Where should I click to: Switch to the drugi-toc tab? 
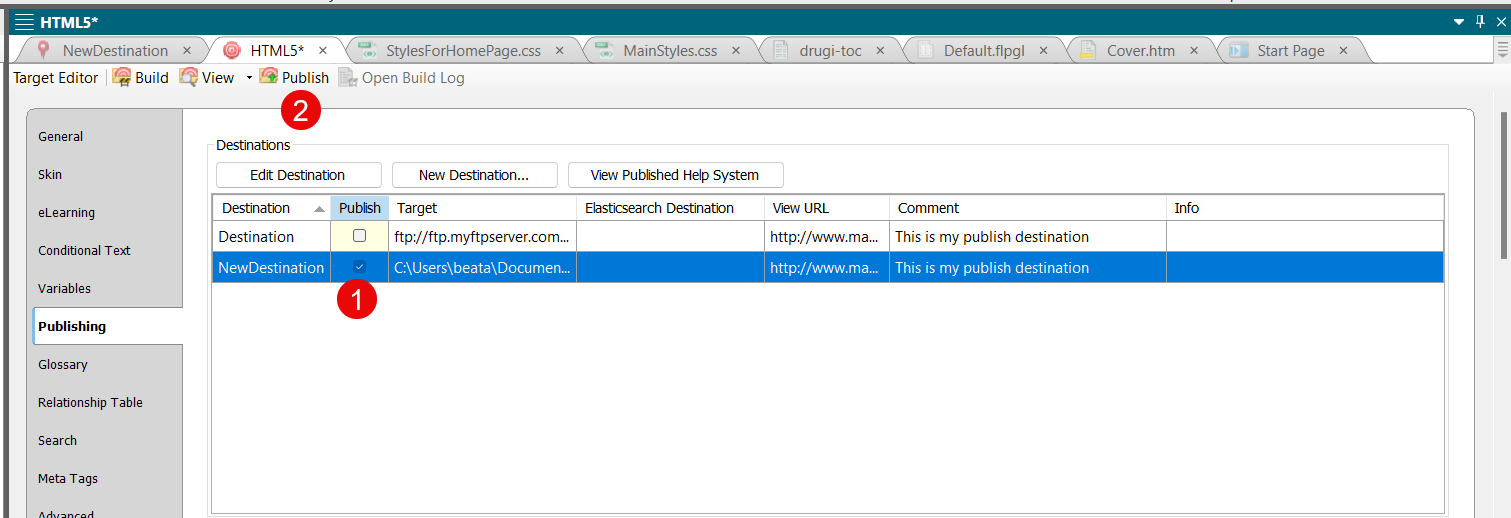click(830, 50)
